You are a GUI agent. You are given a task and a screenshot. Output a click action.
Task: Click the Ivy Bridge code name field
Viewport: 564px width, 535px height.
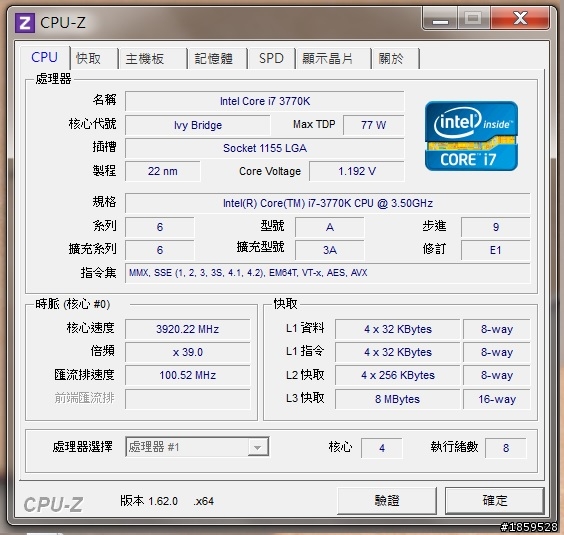(x=198, y=125)
